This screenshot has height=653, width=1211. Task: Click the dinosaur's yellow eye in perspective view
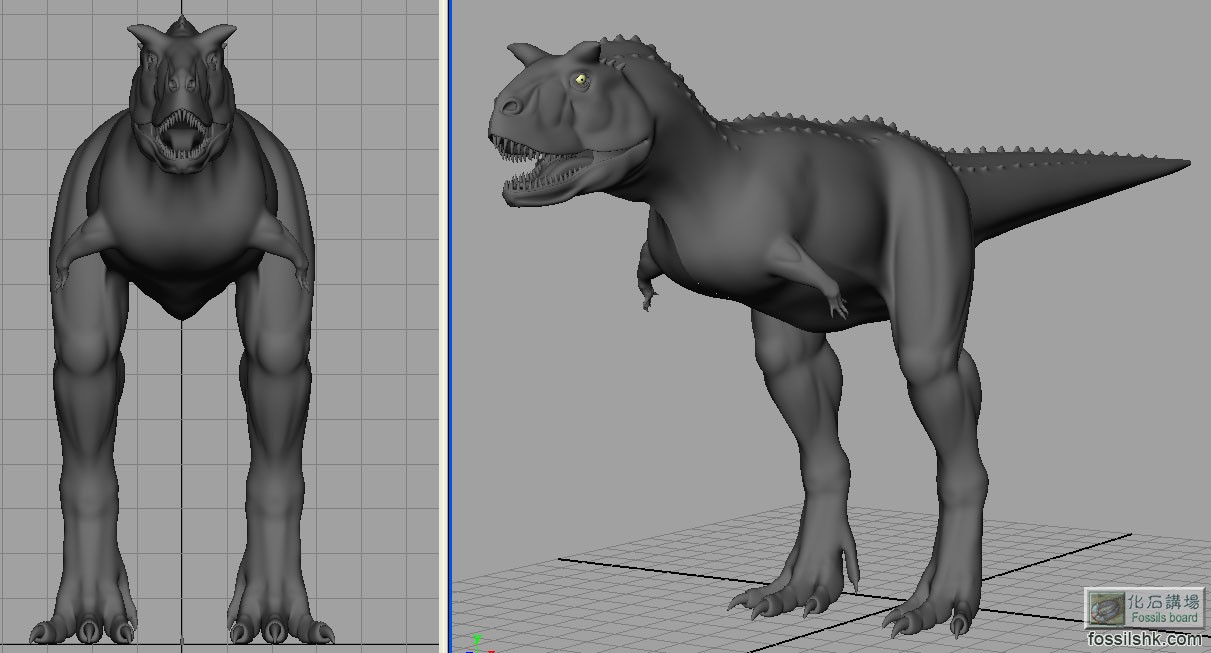(579, 80)
